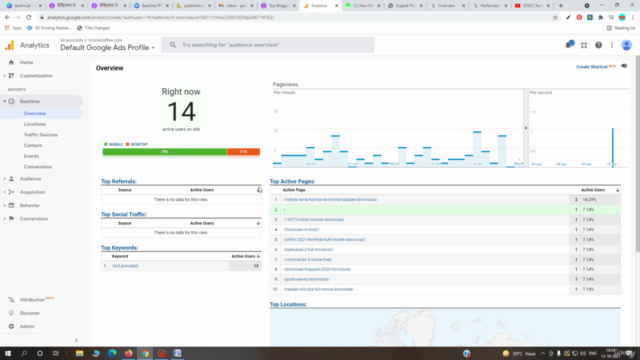The width and height of the screenshot is (640, 360).
Task: Select Locations under Realtime
Action: point(35,124)
